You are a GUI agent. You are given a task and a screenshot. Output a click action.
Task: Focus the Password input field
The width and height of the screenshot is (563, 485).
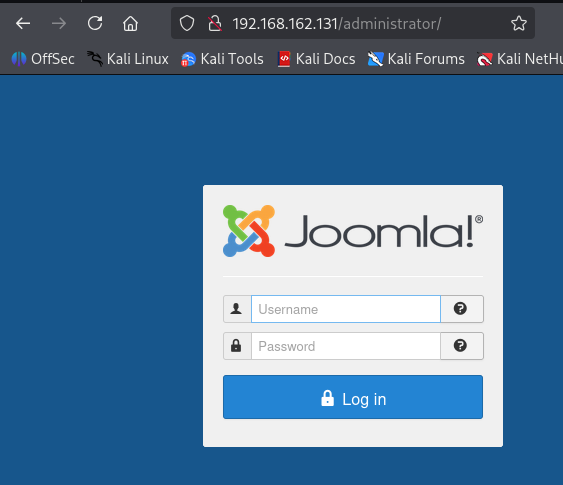point(346,346)
